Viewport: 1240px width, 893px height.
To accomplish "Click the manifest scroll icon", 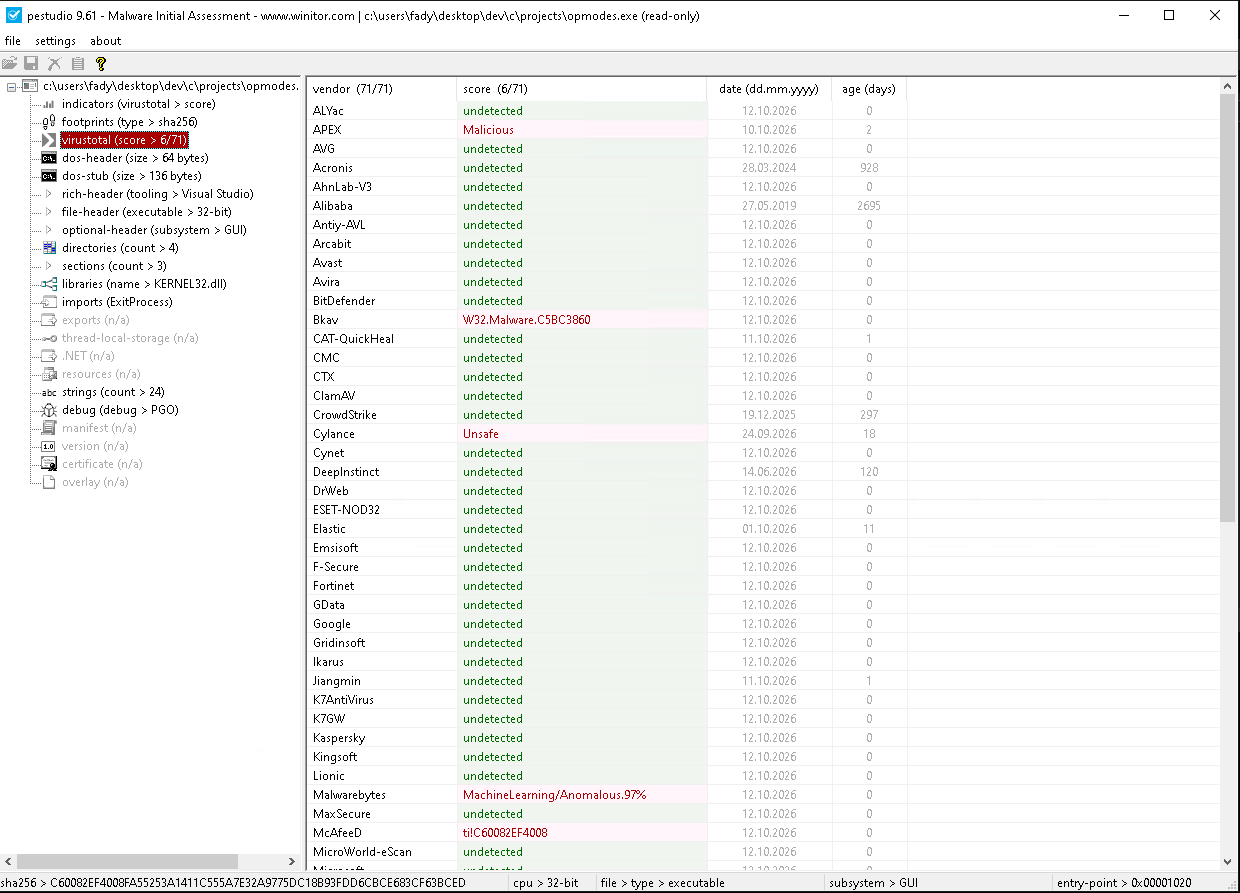I will pyautogui.click(x=49, y=428).
